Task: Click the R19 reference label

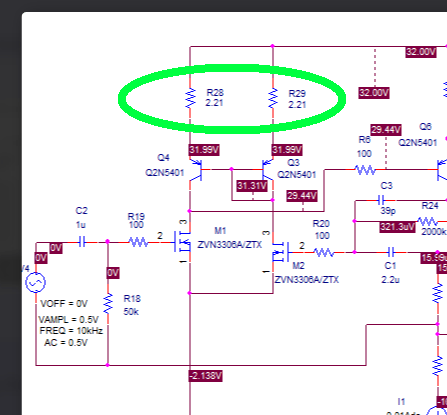Action: click(136, 217)
